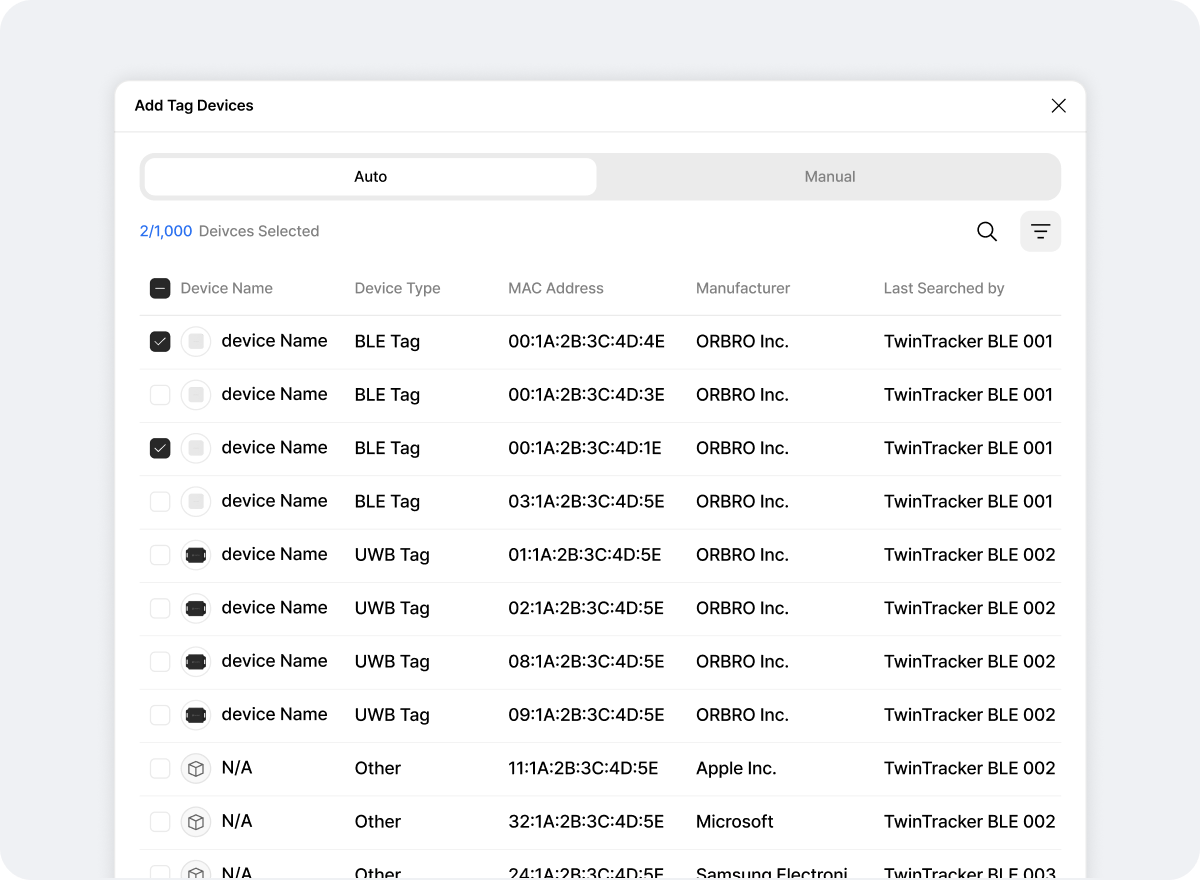This screenshot has height=880, width=1200.
Task: Click the box icon for Apple Inc. device
Action: coord(196,768)
